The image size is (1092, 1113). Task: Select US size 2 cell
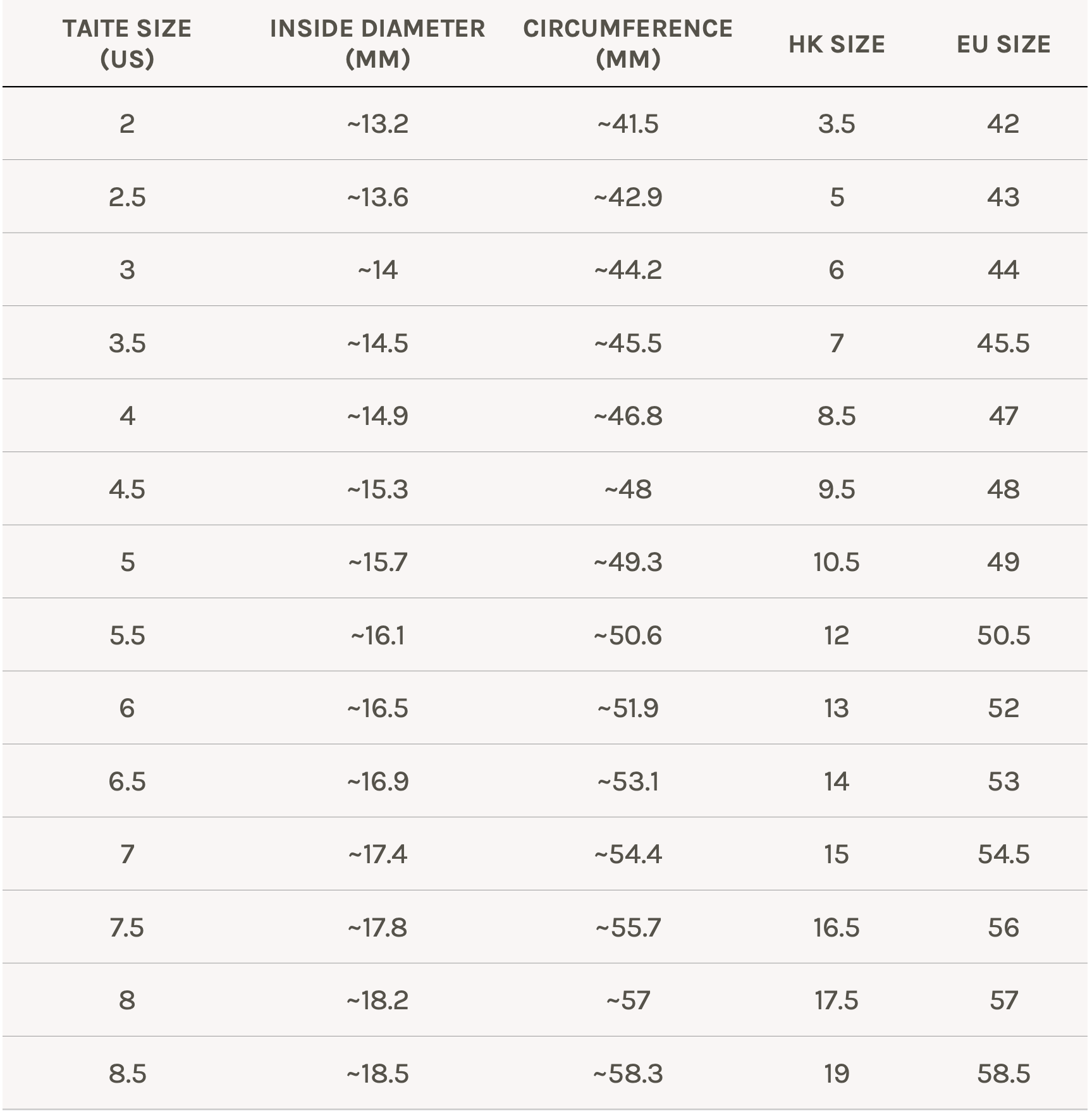point(127,124)
